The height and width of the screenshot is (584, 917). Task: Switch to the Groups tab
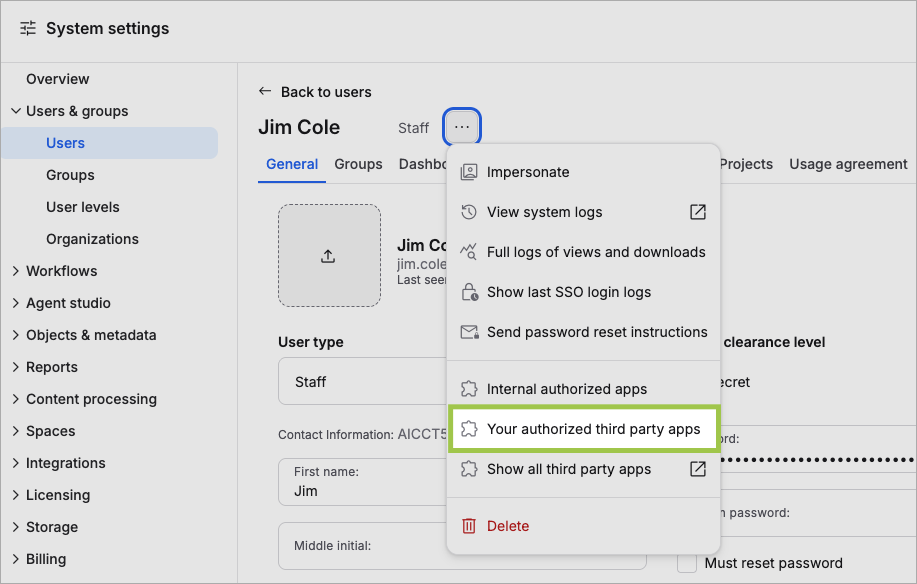point(358,164)
